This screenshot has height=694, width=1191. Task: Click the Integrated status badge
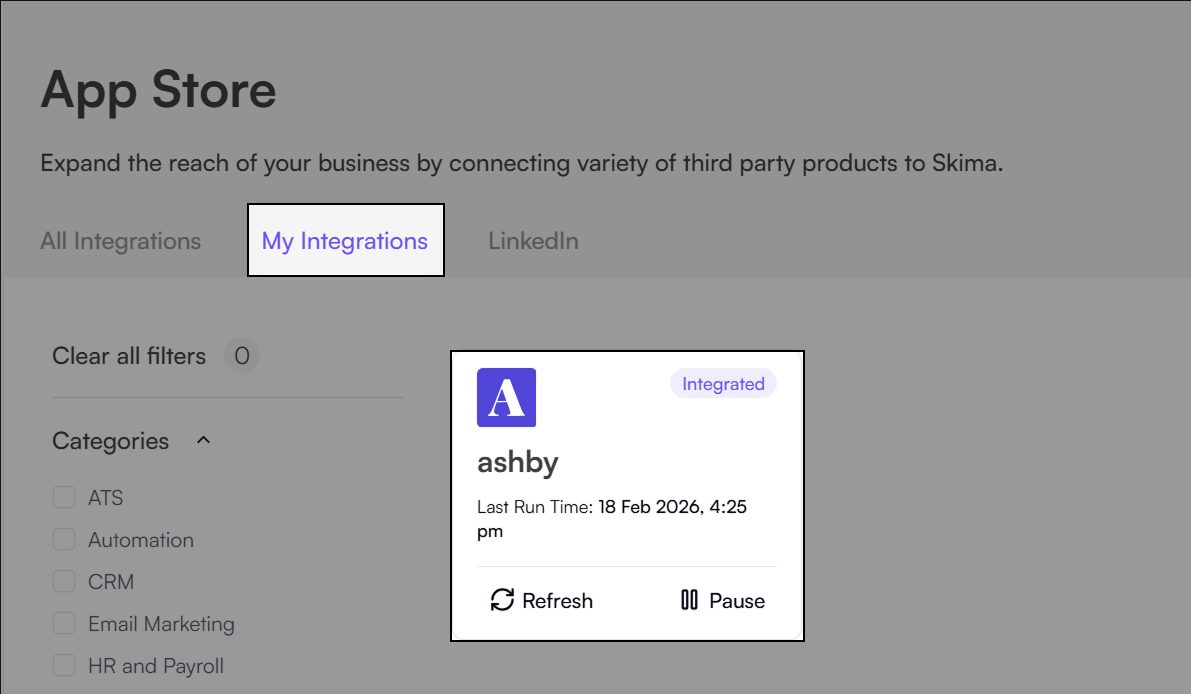coord(723,384)
